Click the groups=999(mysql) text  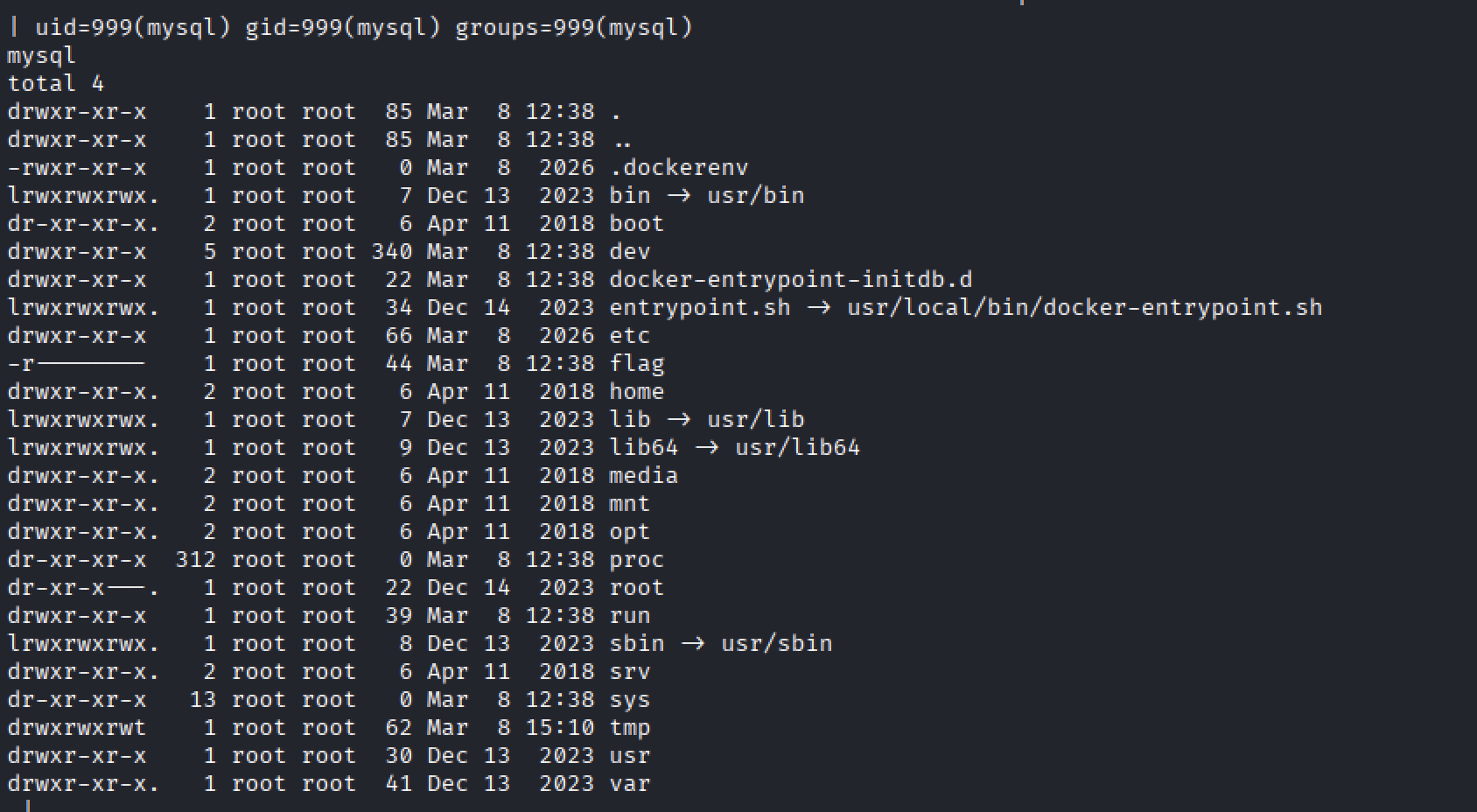573,27
